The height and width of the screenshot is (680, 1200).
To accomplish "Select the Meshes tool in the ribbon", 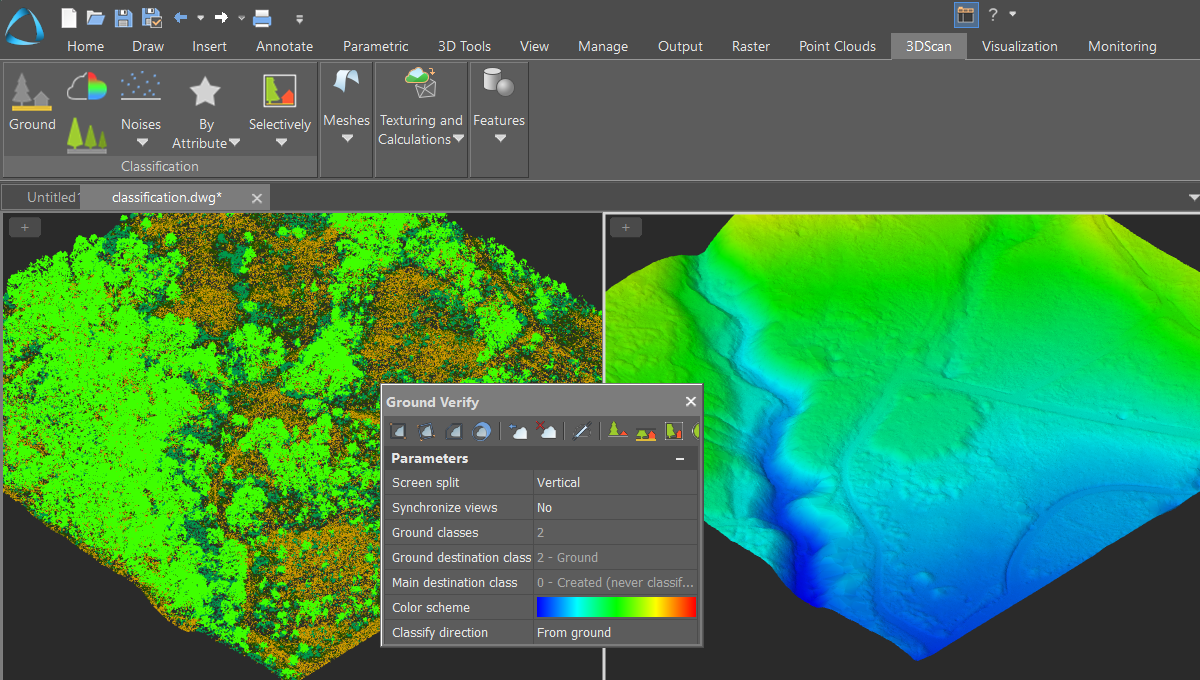I will 346,100.
